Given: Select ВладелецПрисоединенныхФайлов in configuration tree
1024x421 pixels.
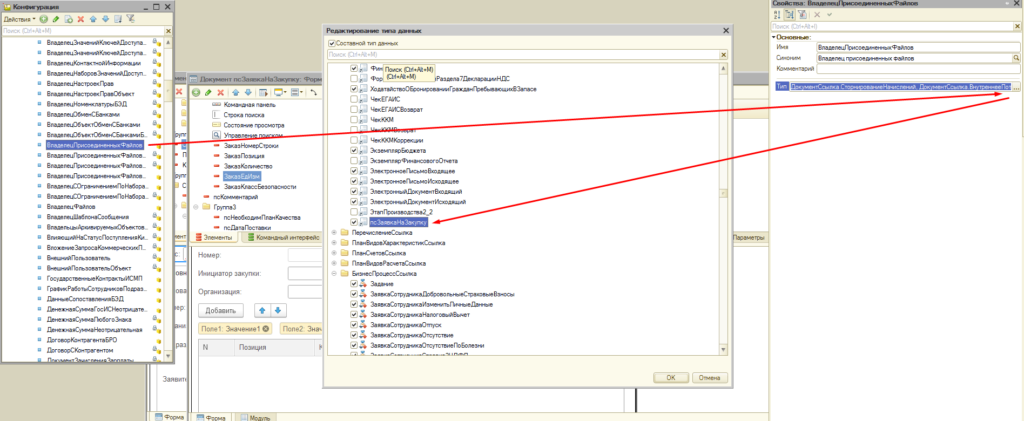Looking at the screenshot, I should [x=94, y=145].
